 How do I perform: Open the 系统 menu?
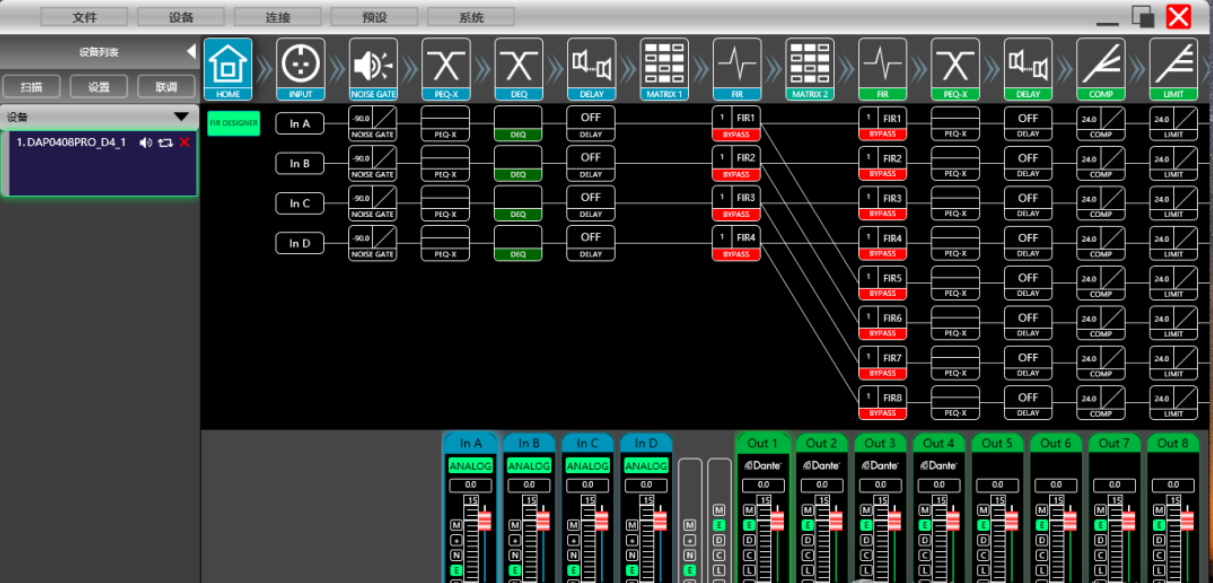point(471,17)
